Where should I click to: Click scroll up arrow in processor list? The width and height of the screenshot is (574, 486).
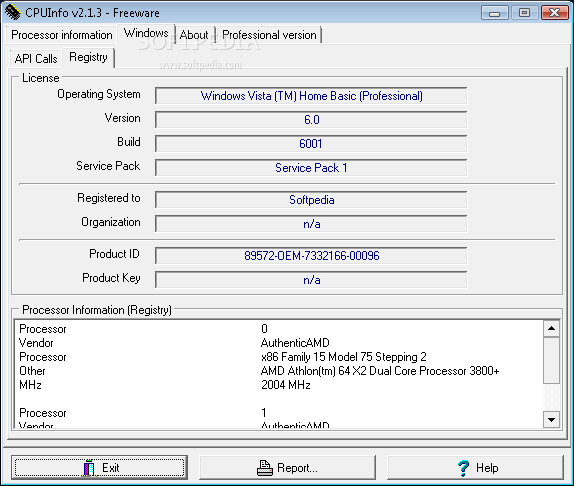(551, 329)
